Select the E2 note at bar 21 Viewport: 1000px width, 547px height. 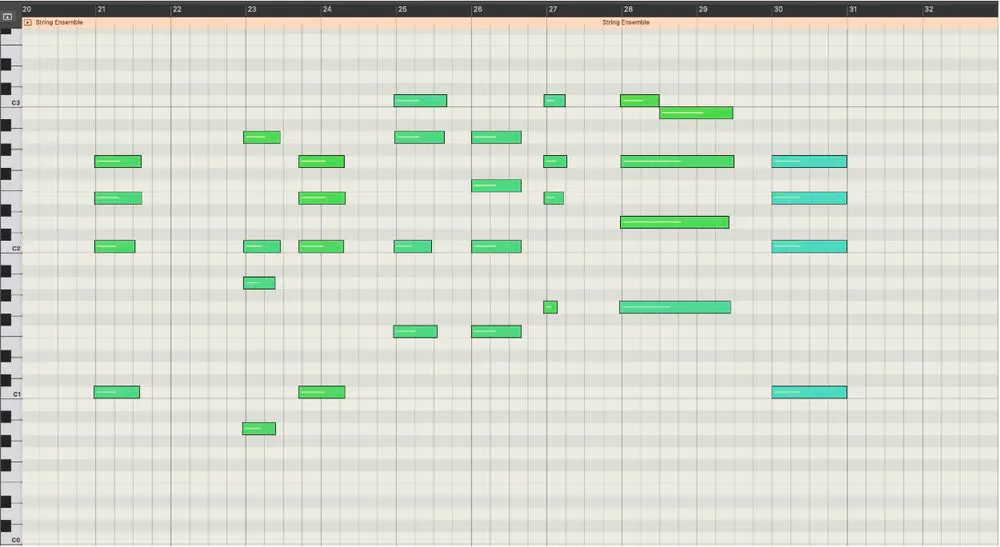[118, 198]
